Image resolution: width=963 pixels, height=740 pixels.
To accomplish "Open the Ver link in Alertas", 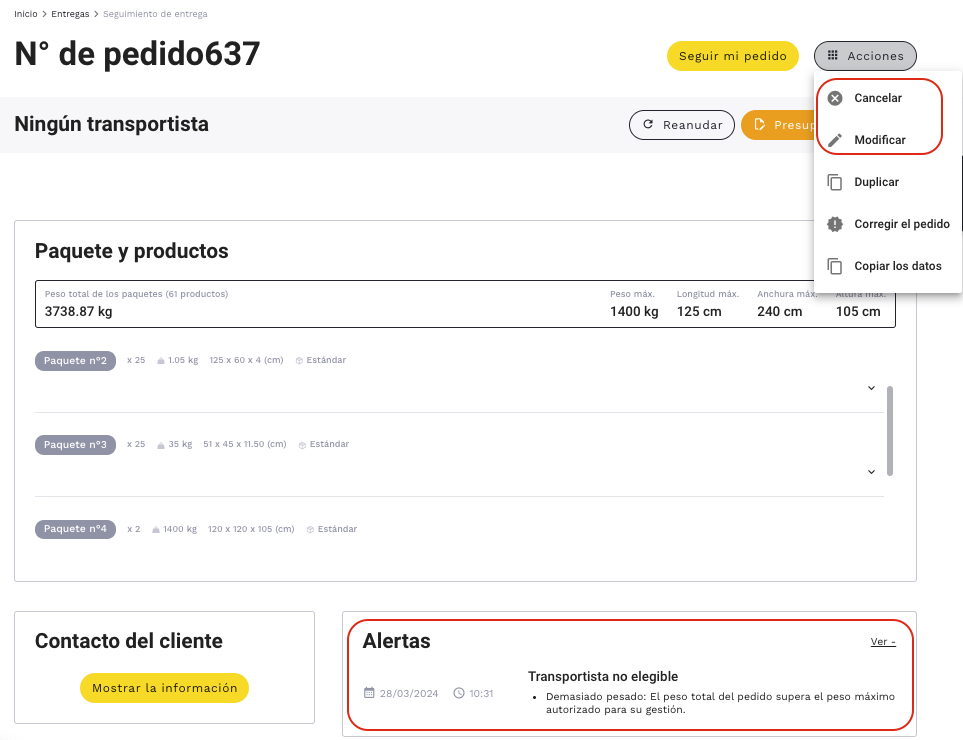I will [x=883, y=642].
